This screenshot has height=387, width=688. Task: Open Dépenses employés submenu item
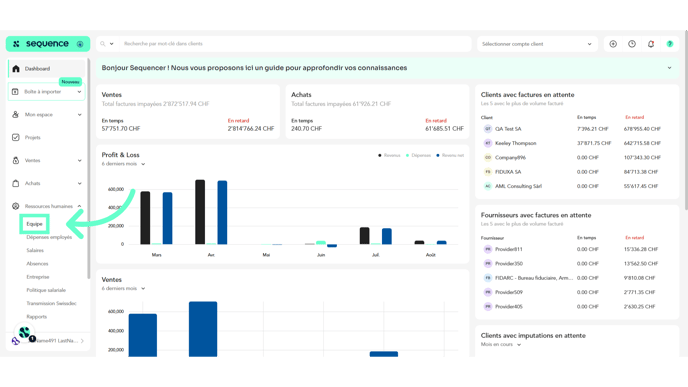[x=49, y=237]
